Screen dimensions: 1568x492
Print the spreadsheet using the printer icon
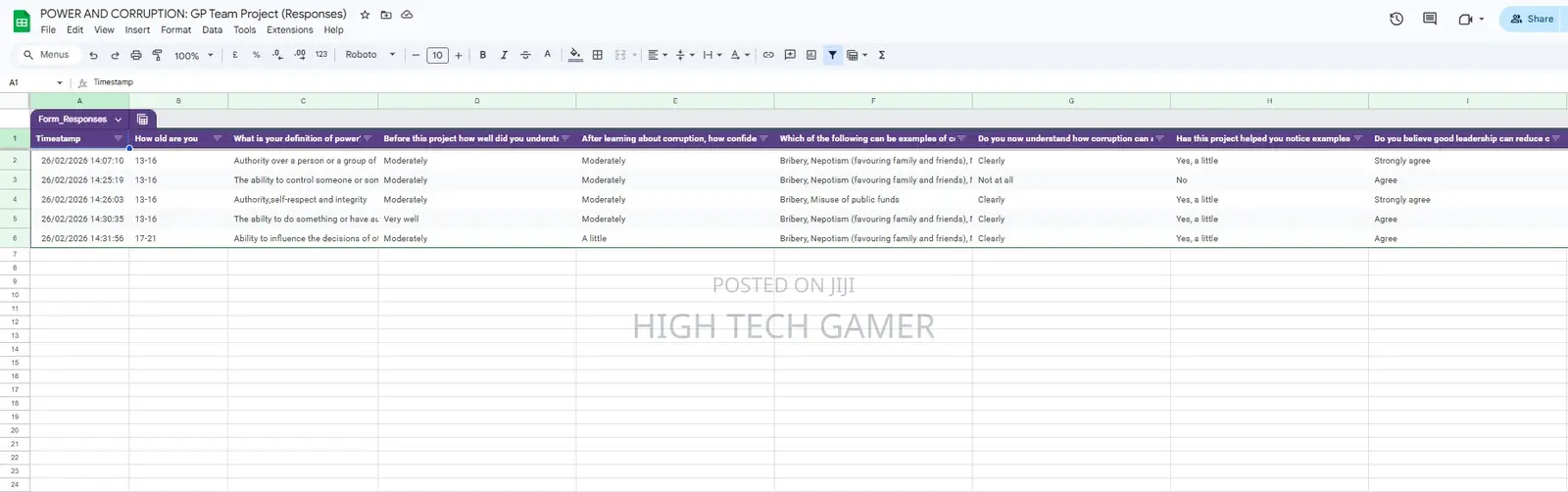pos(136,55)
